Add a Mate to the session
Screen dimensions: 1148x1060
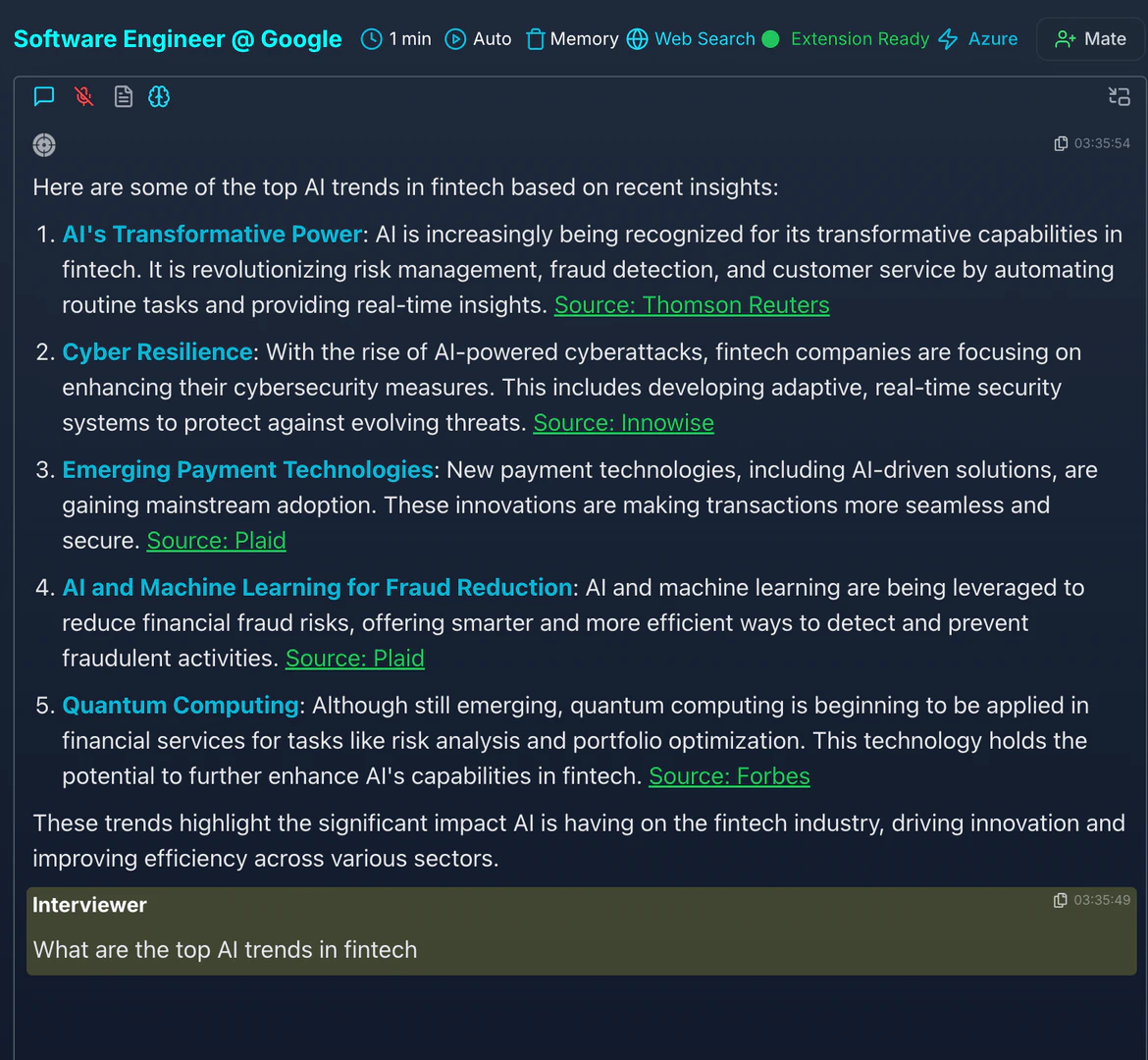coord(1090,38)
